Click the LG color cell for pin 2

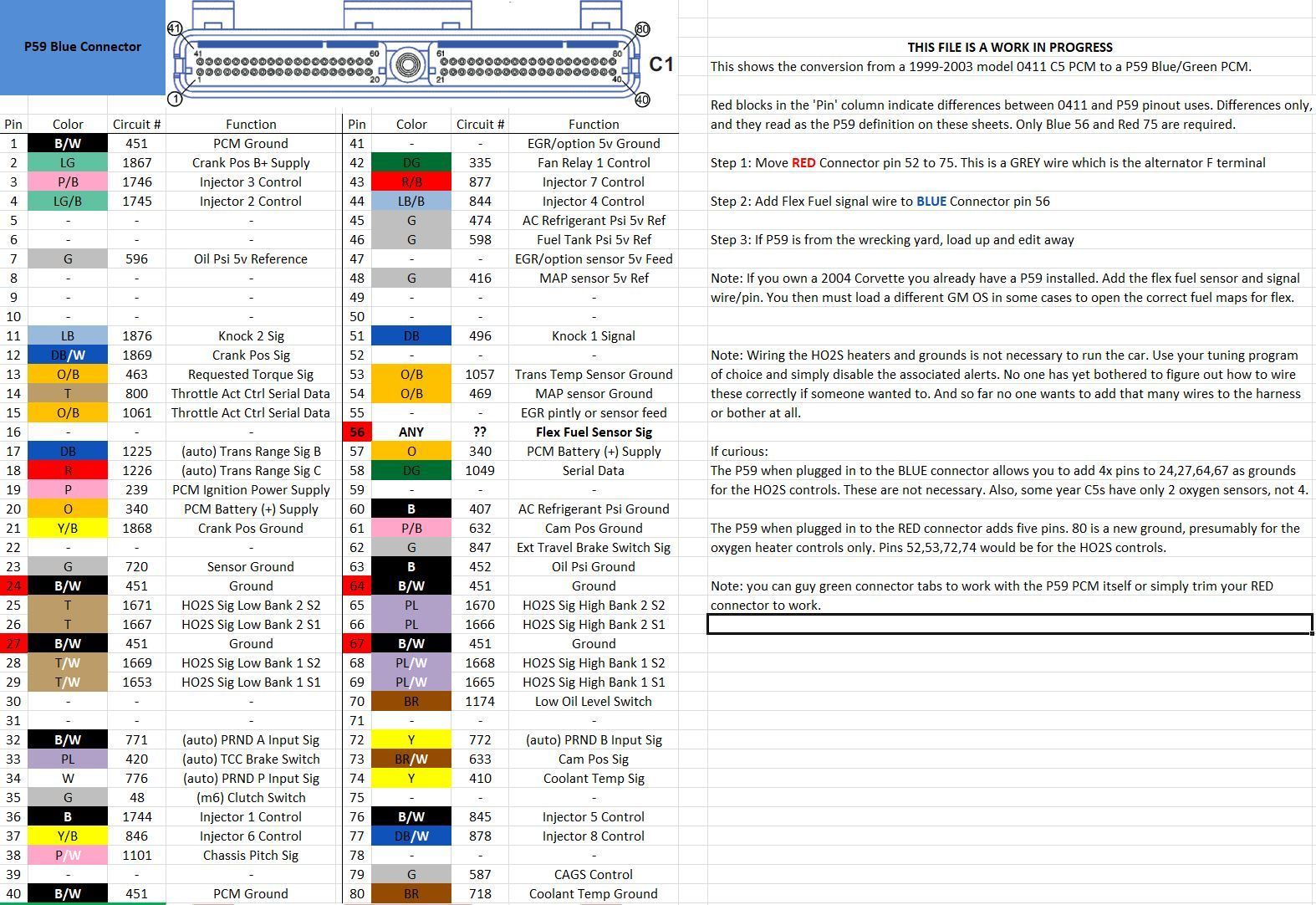click(68, 163)
